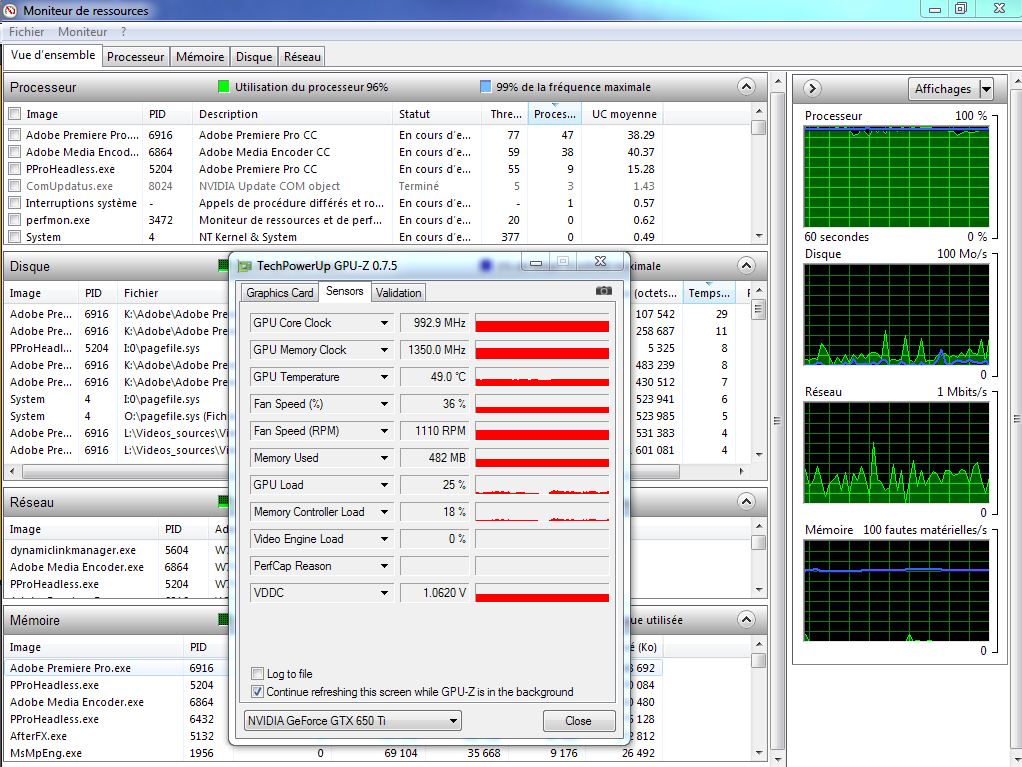1022x767 pixels.
Task: Open the VDDC sensor dropdown
Action: 385,593
